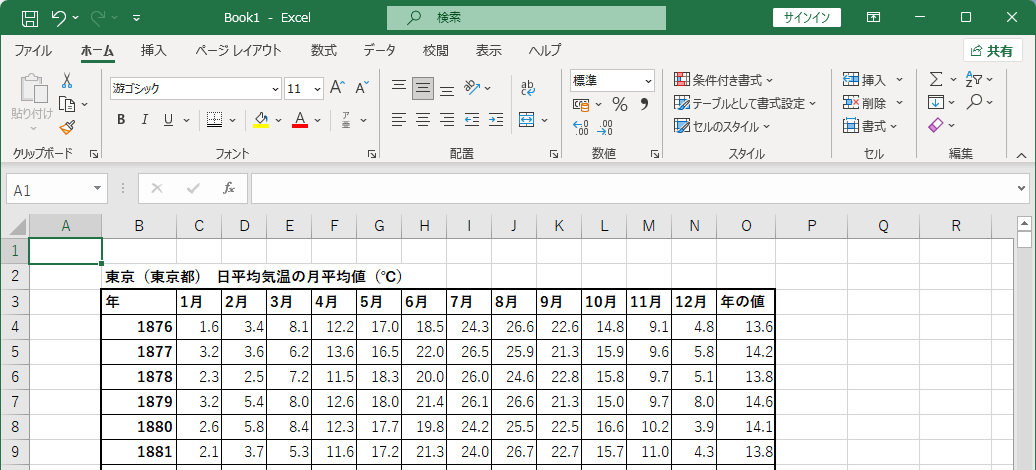Save the workbook with the floppy icon
The height and width of the screenshot is (470, 1036).
[x=29, y=18]
